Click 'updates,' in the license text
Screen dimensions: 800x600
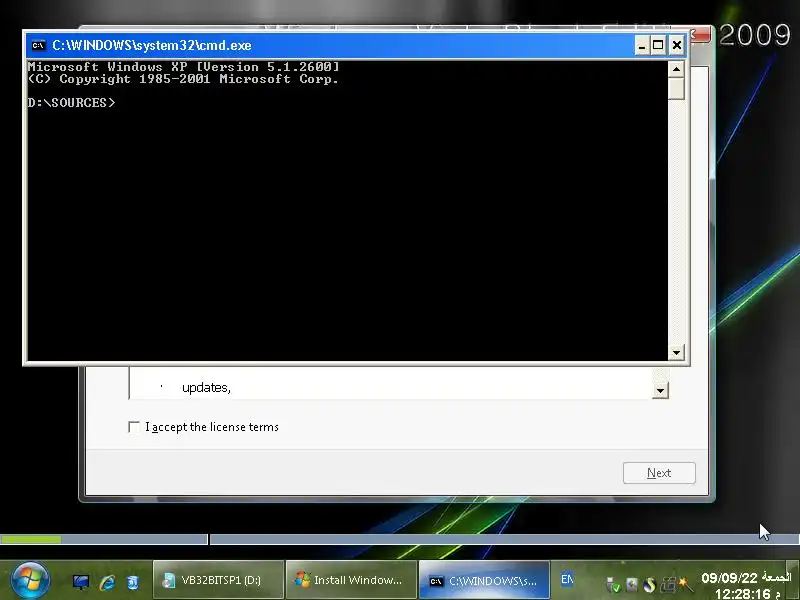[x=206, y=388]
